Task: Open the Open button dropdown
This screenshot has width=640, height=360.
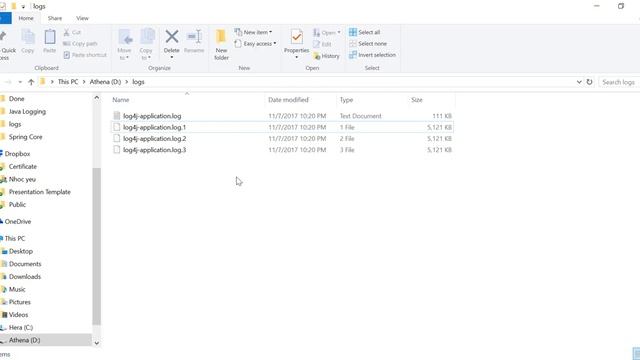Action: pyautogui.click(x=339, y=32)
